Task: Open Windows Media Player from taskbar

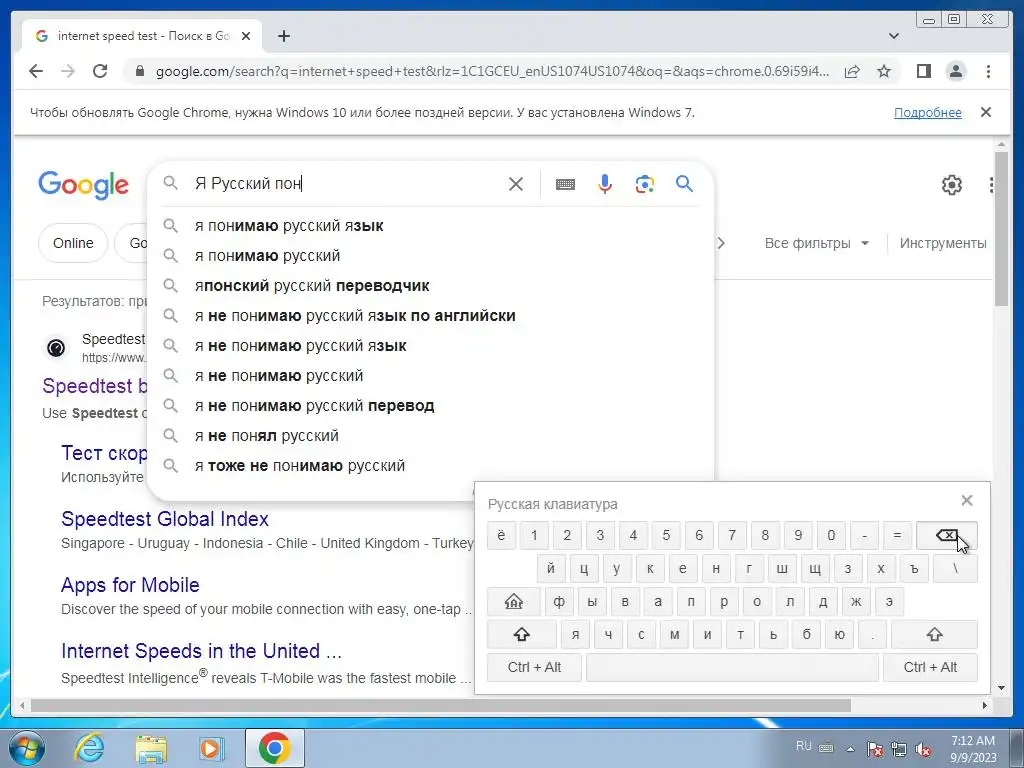Action: coord(212,748)
